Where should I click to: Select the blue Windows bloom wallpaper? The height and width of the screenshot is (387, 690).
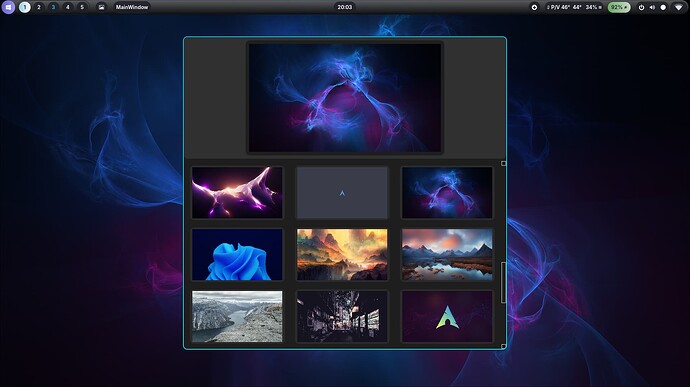click(x=237, y=254)
